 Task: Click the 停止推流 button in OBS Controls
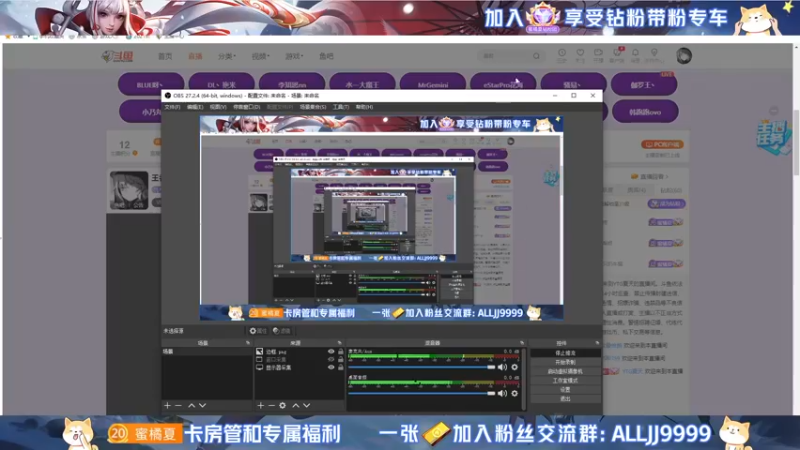point(565,353)
